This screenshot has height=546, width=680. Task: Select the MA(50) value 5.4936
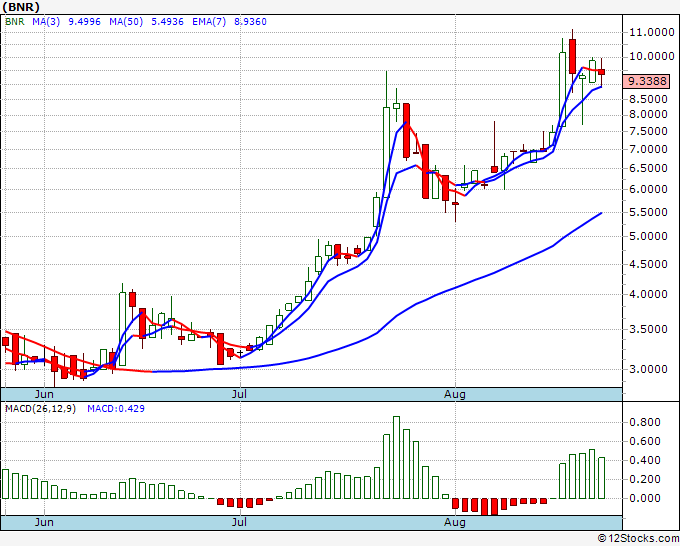click(167, 22)
